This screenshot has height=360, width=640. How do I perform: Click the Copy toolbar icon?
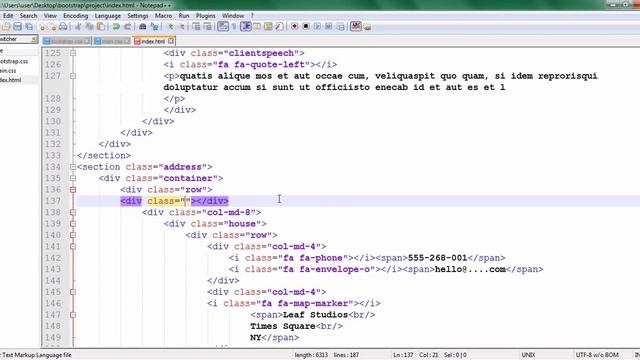(x=89, y=27)
